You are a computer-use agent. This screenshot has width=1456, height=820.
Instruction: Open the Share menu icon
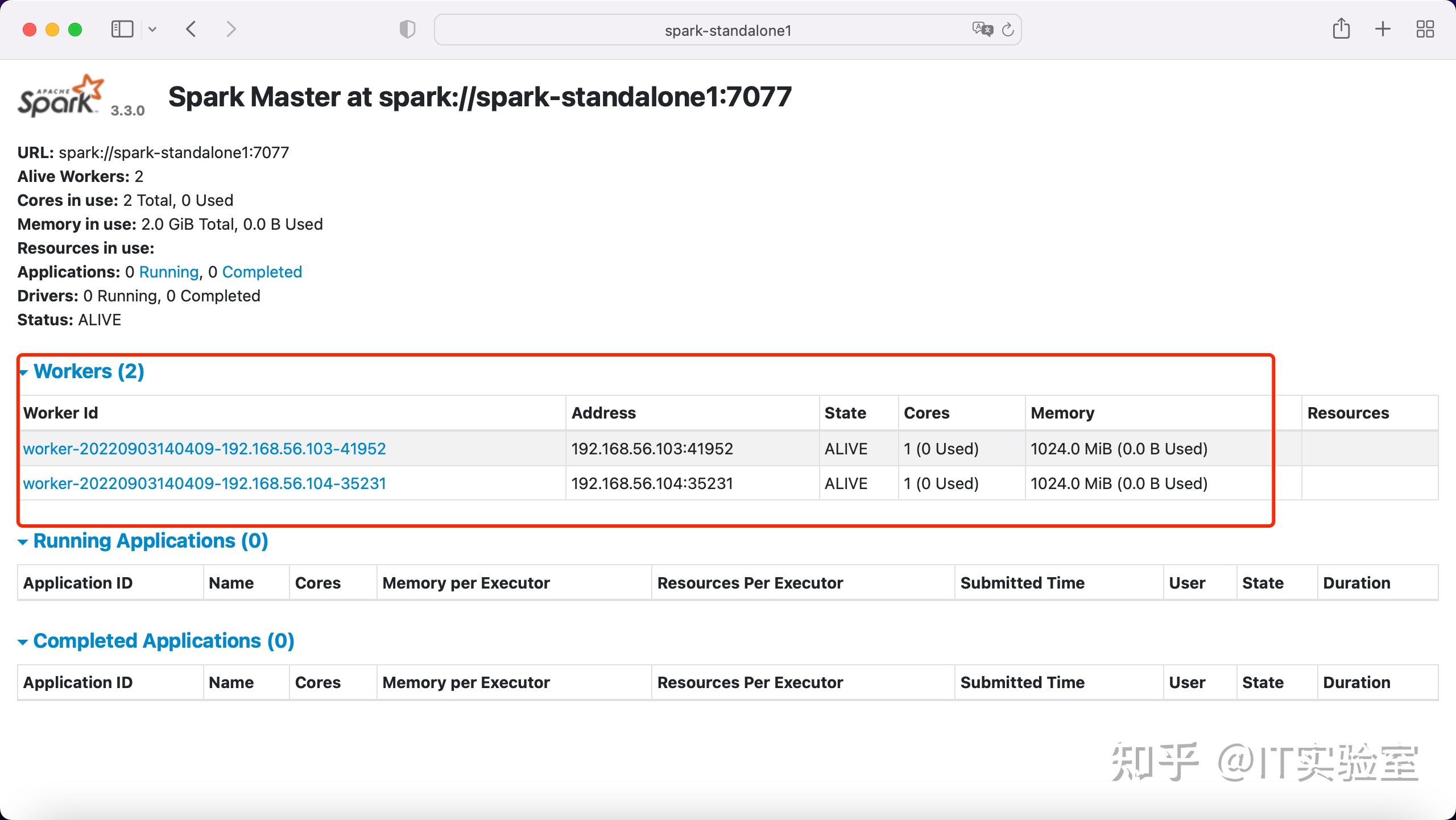tap(1342, 28)
